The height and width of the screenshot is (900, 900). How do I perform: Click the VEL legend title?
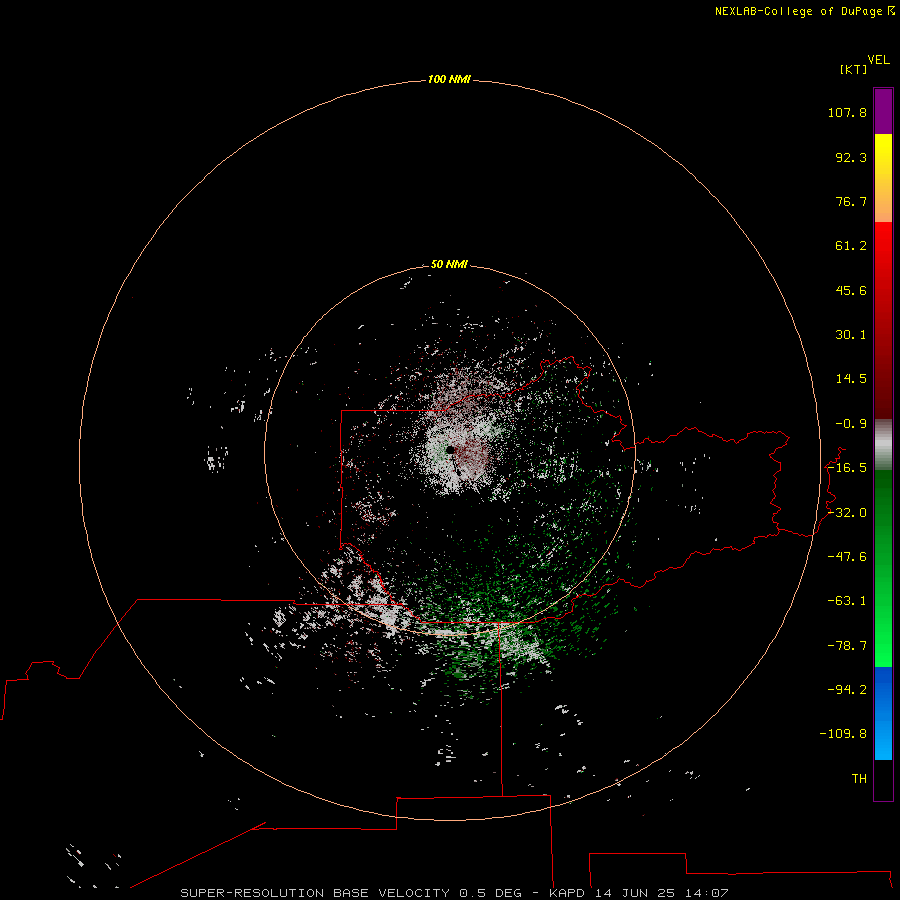(x=878, y=60)
